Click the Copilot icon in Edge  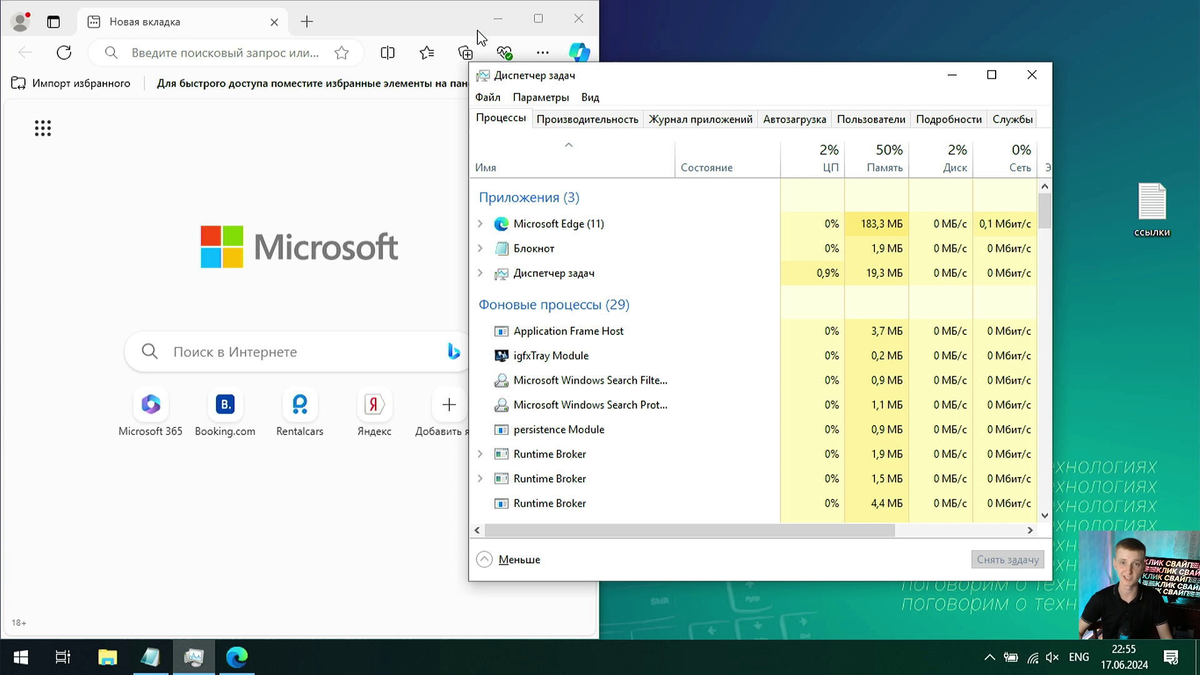[580, 52]
